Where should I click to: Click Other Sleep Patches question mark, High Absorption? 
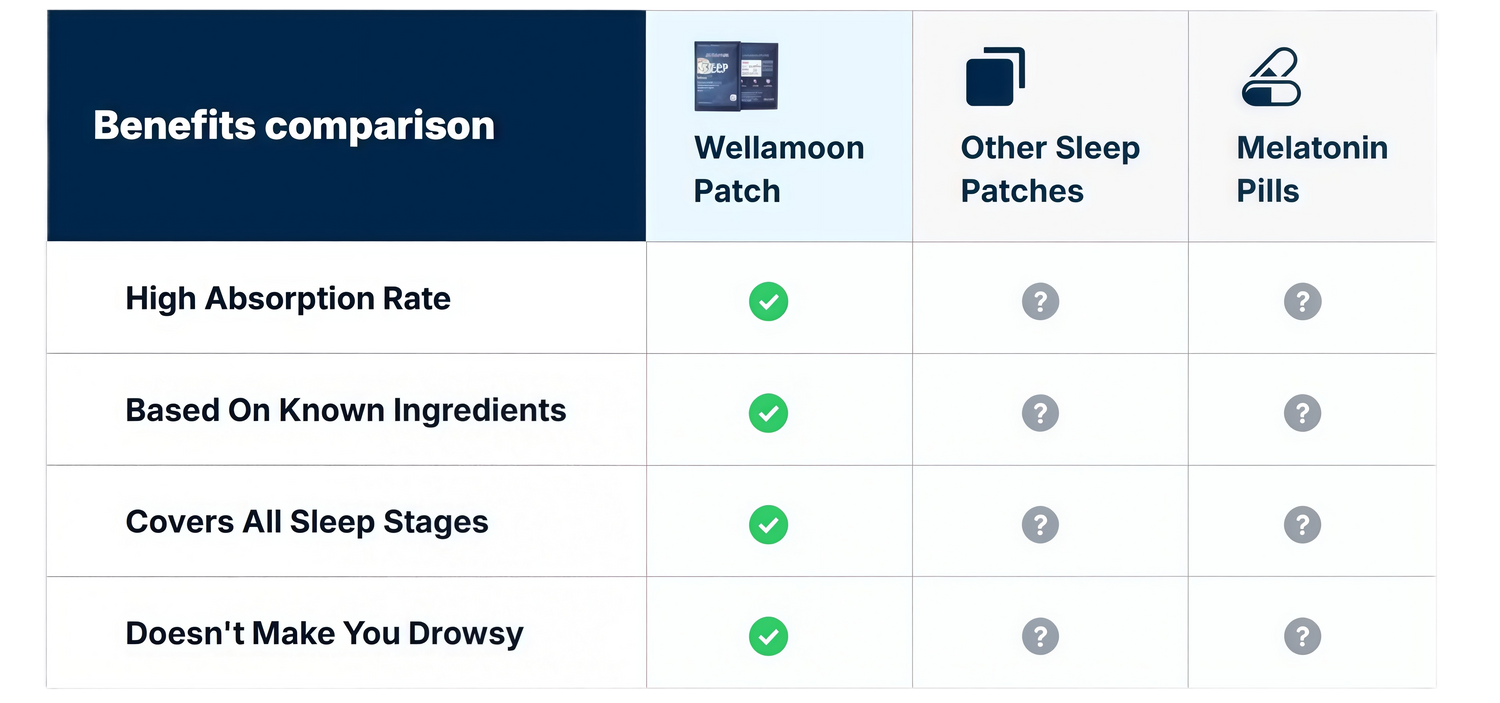[1040, 301]
